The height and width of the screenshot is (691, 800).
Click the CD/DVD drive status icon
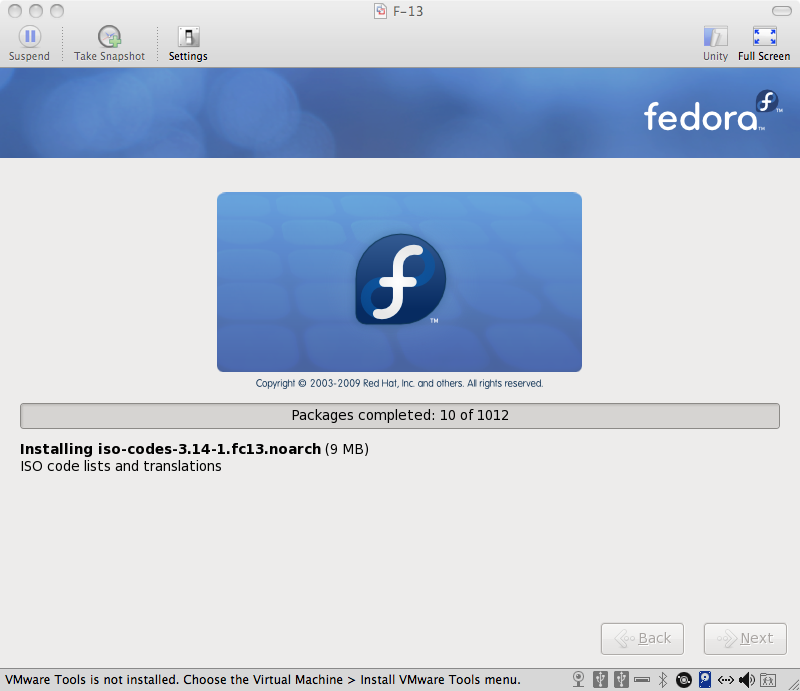(683, 679)
